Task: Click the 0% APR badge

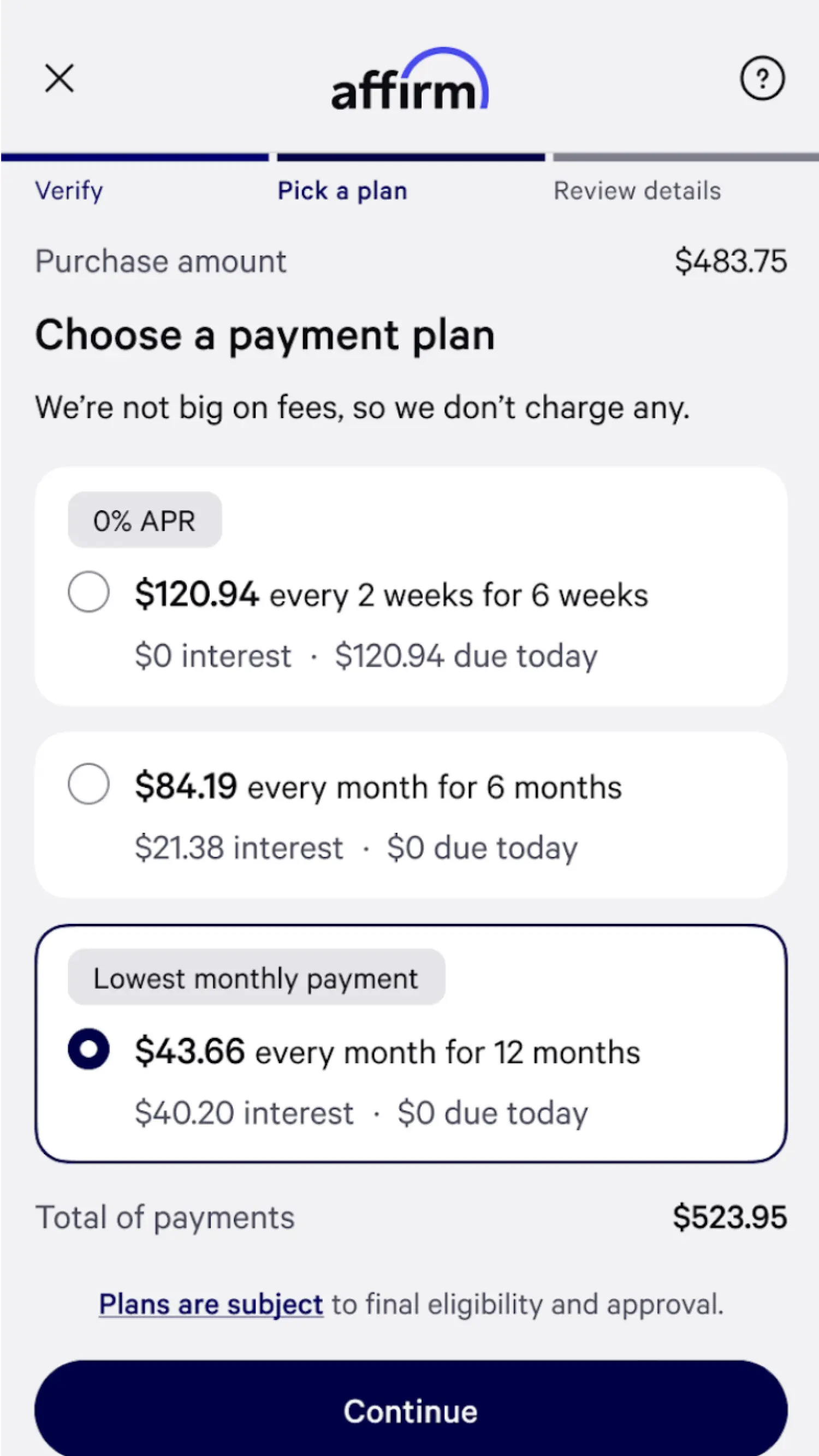Action: tap(145, 520)
